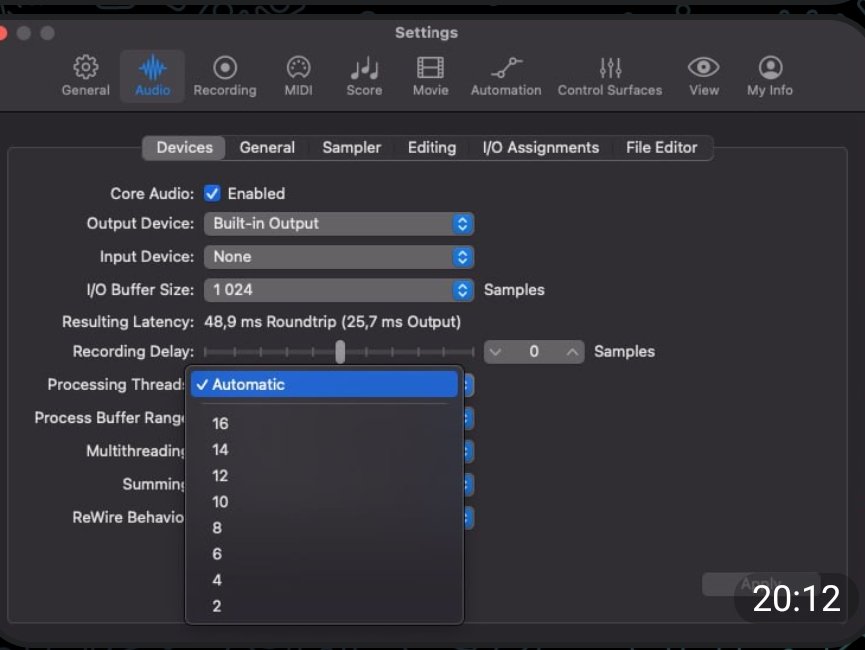
Task: Switch to the Editing tab
Action: click(432, 147)
